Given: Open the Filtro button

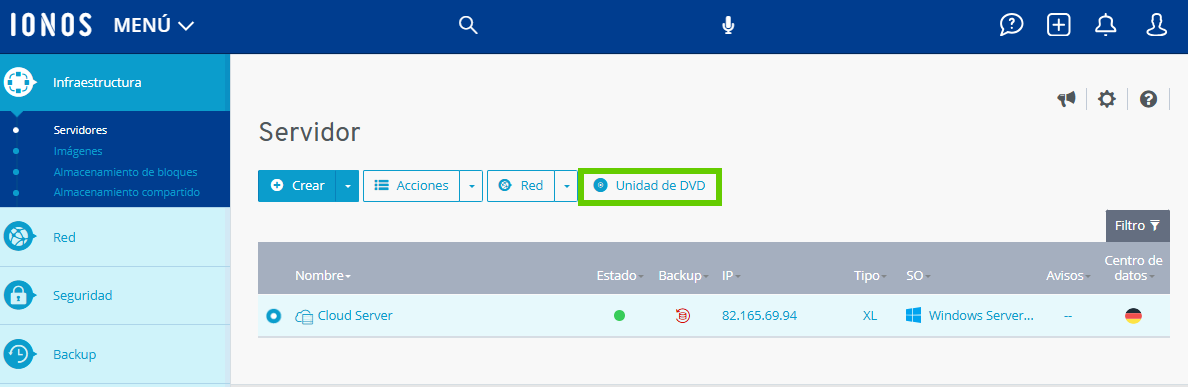Looking at the screenshot, I should coord(1137,226).
